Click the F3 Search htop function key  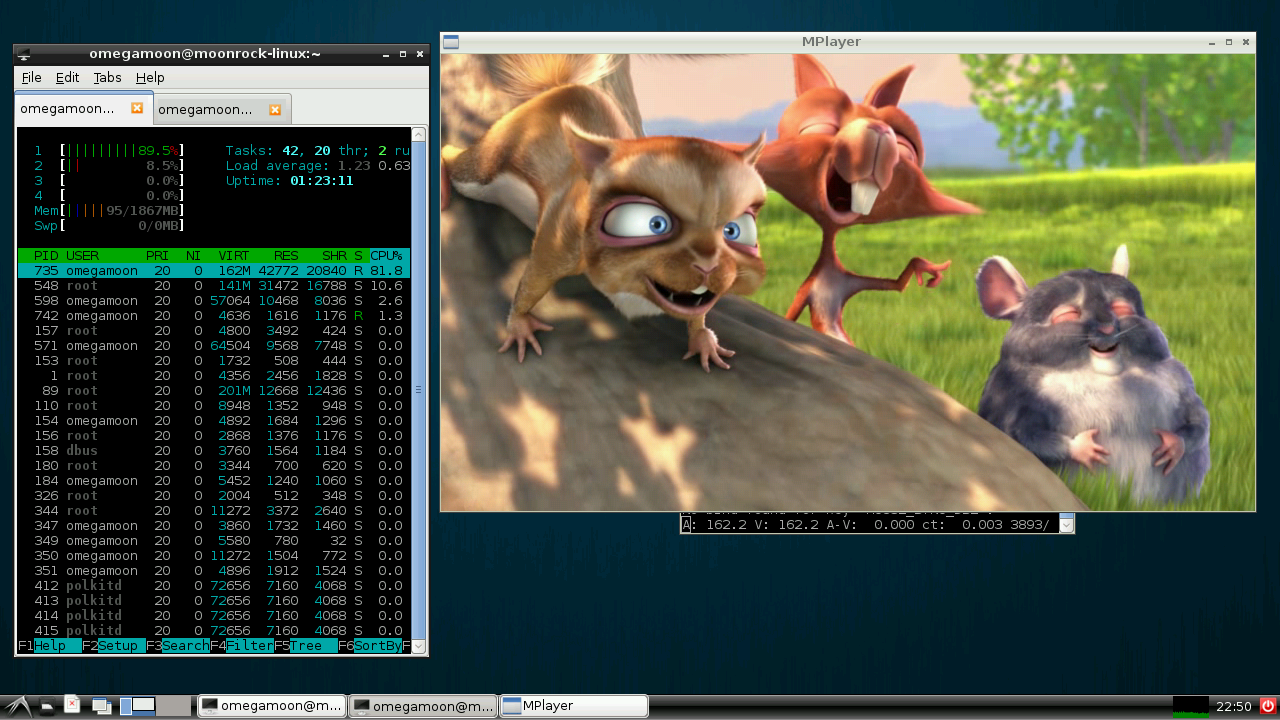point(178,646)
